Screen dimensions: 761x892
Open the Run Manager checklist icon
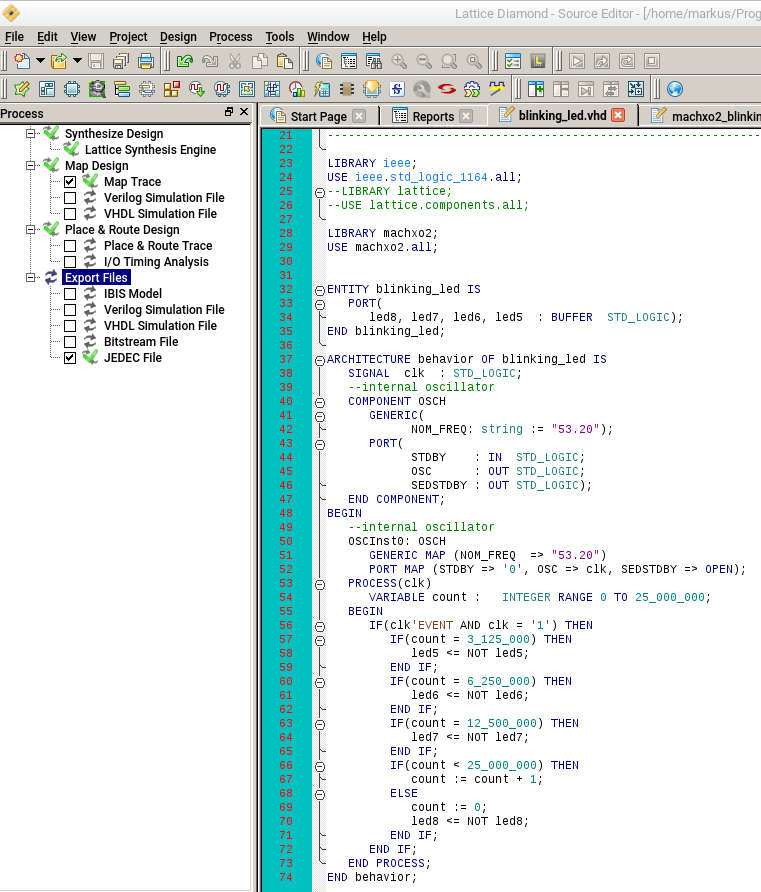point(512,61)
